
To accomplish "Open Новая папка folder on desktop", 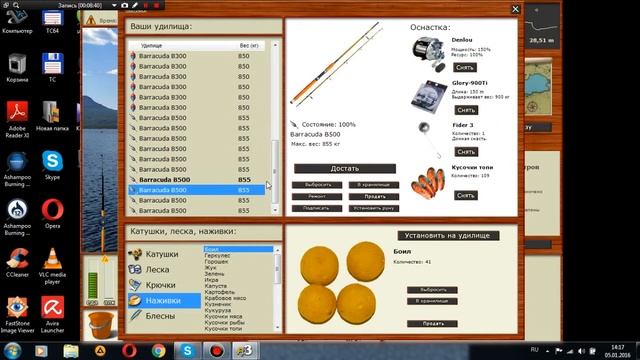I will (x=52, y=116).
